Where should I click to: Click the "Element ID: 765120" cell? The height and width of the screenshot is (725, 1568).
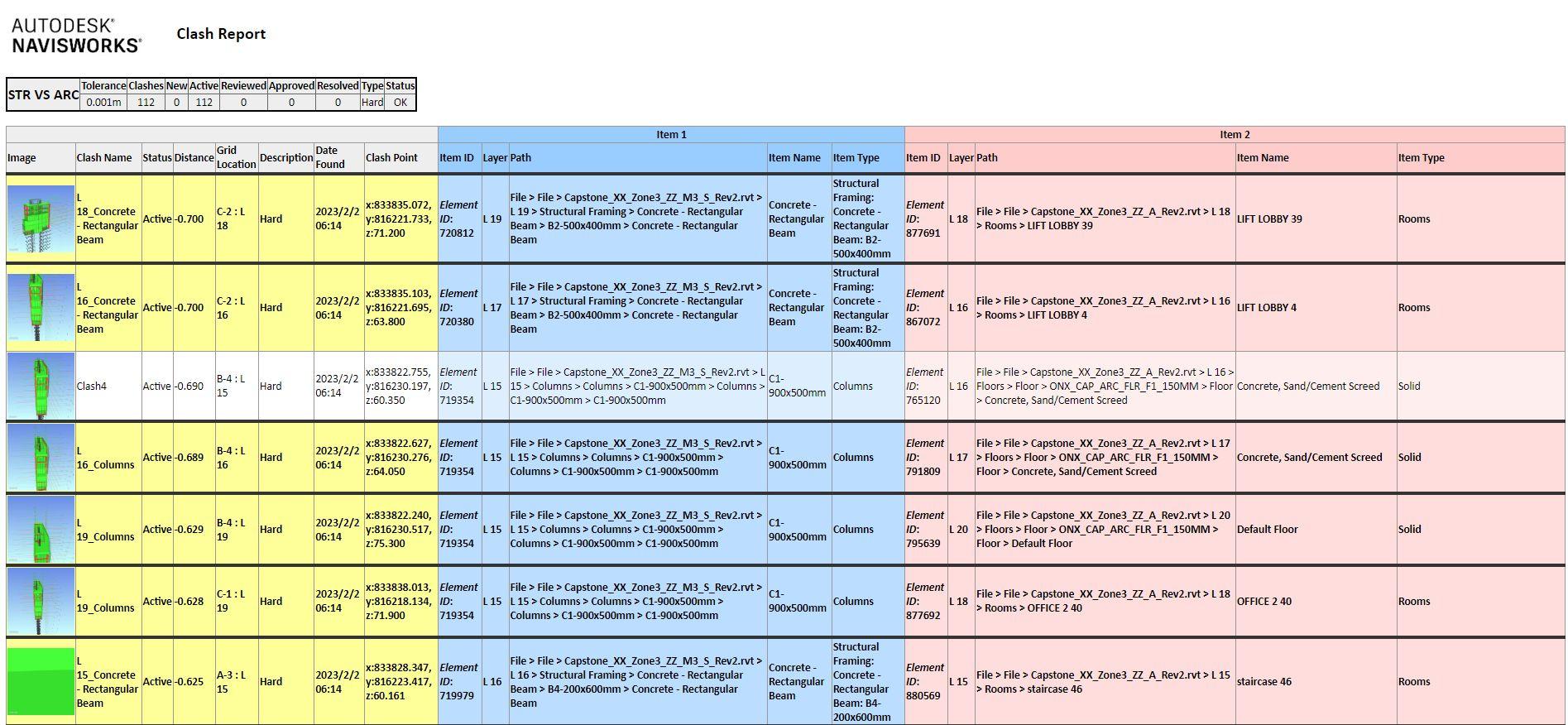click(926, 387)
